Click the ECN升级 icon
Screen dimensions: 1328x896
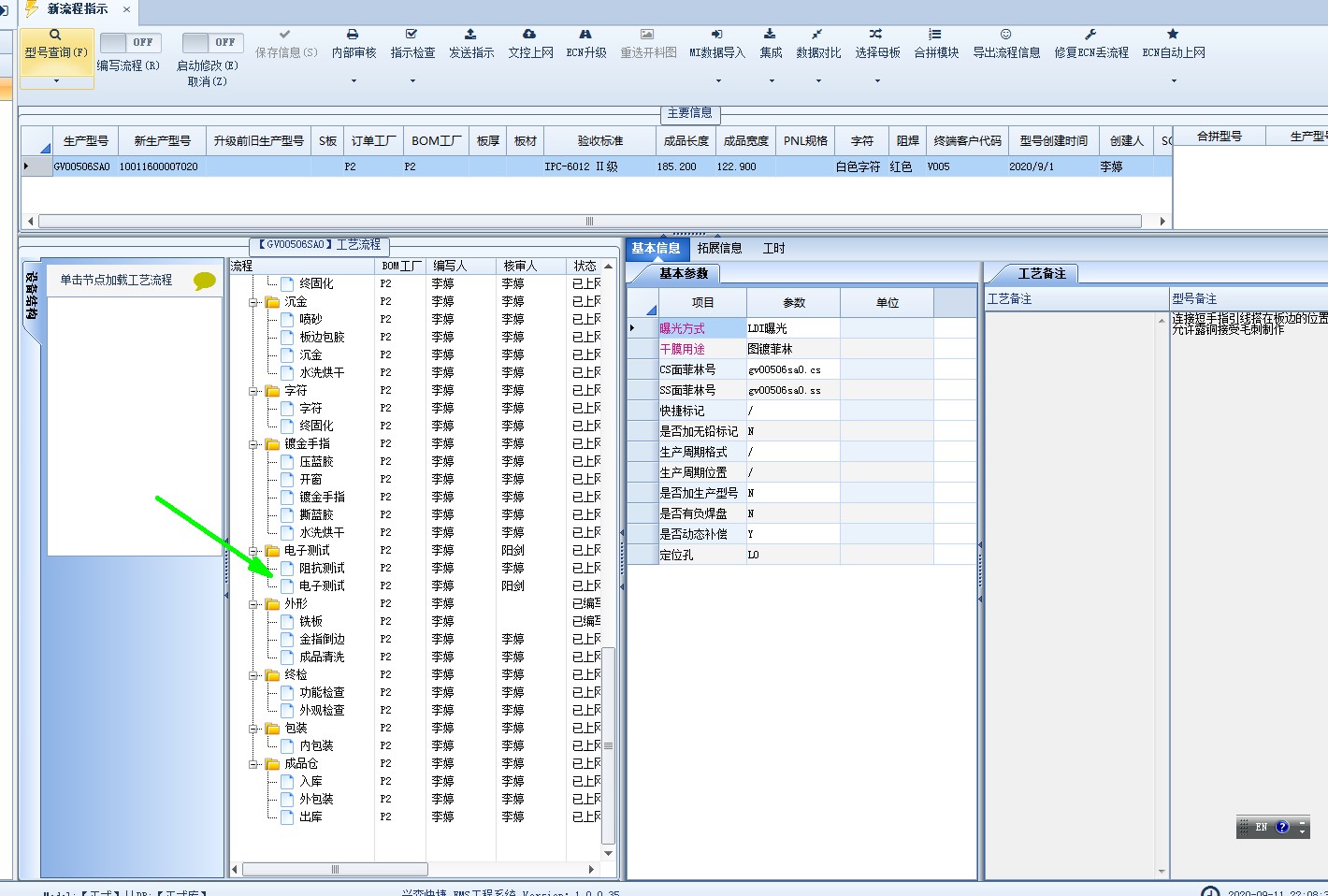[585, 35]
